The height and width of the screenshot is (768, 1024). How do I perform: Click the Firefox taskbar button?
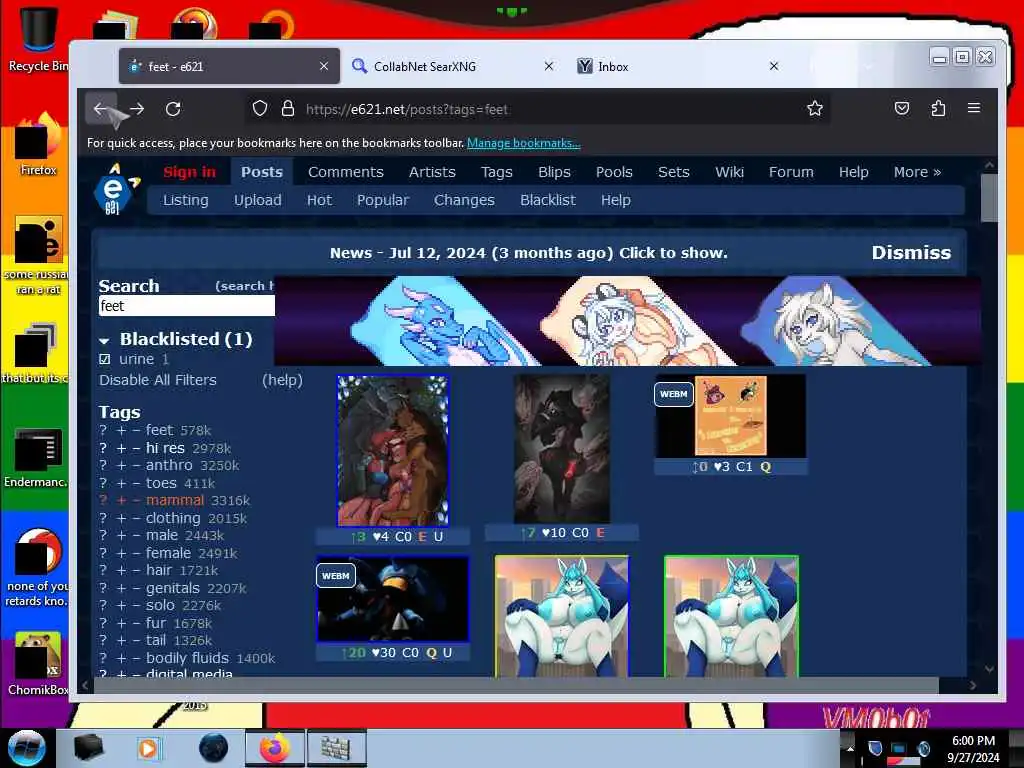[275, 748]
